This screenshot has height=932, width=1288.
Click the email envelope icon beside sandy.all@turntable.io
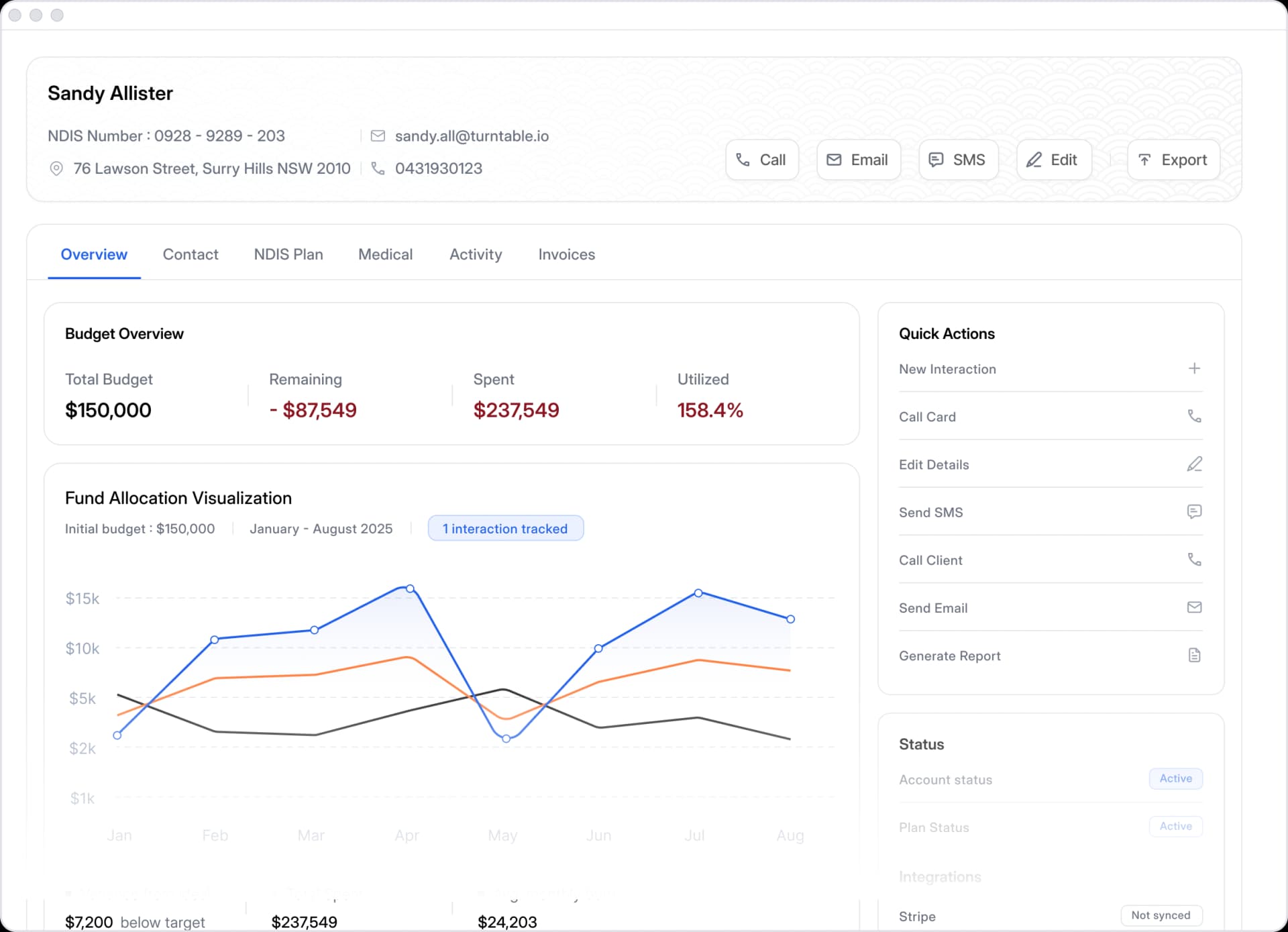(378, 136)
